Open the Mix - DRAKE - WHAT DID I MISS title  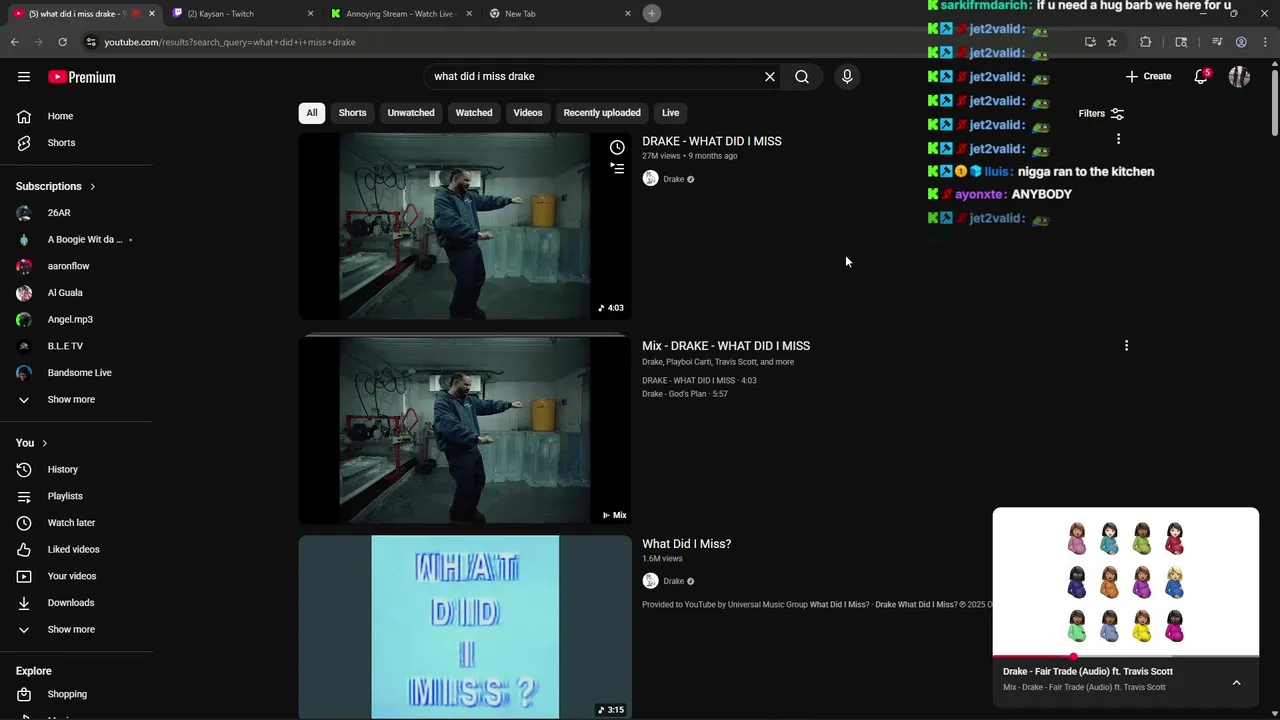(726, 346)
